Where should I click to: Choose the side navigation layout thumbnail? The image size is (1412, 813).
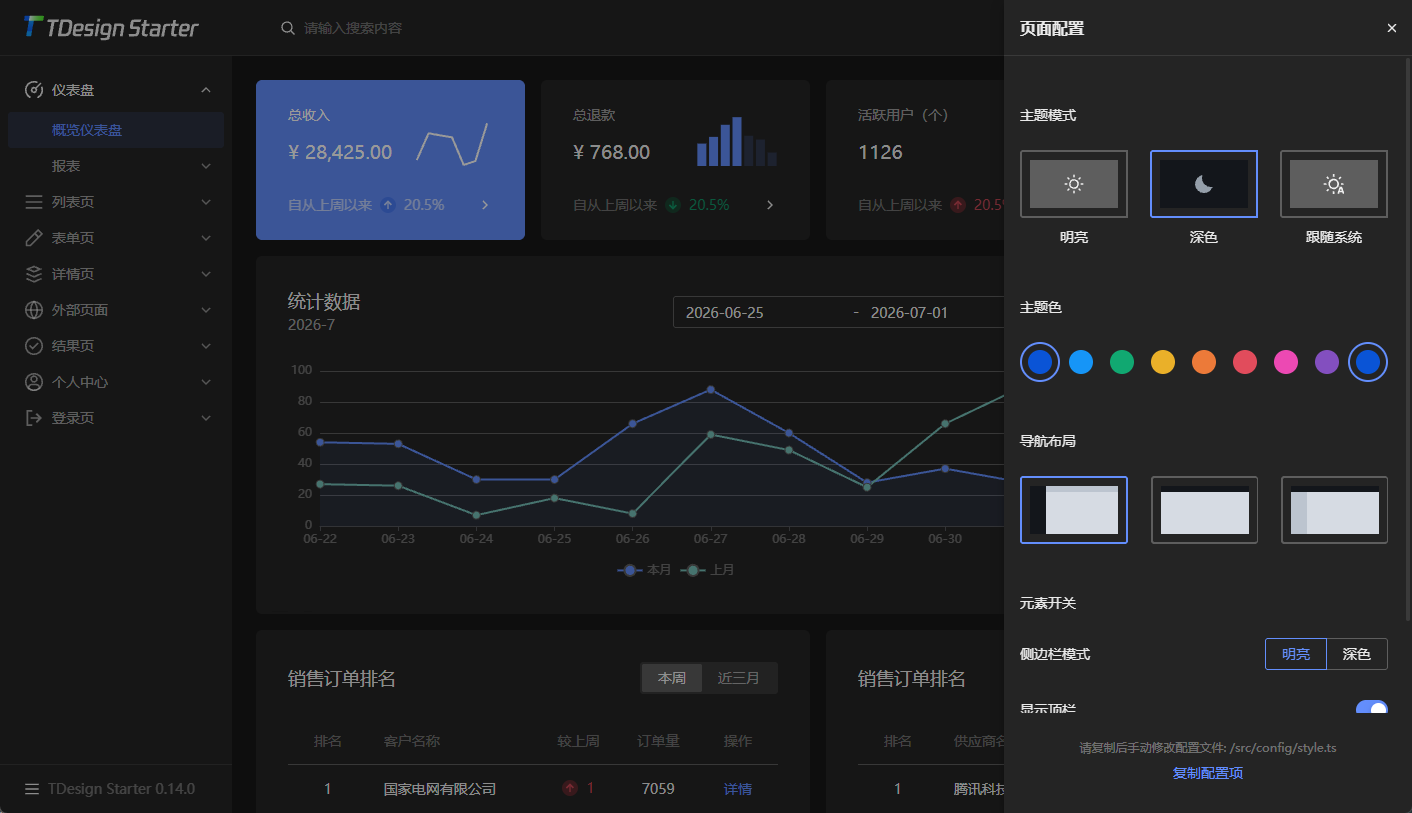pyautogui.click(x=1074, y=510)
